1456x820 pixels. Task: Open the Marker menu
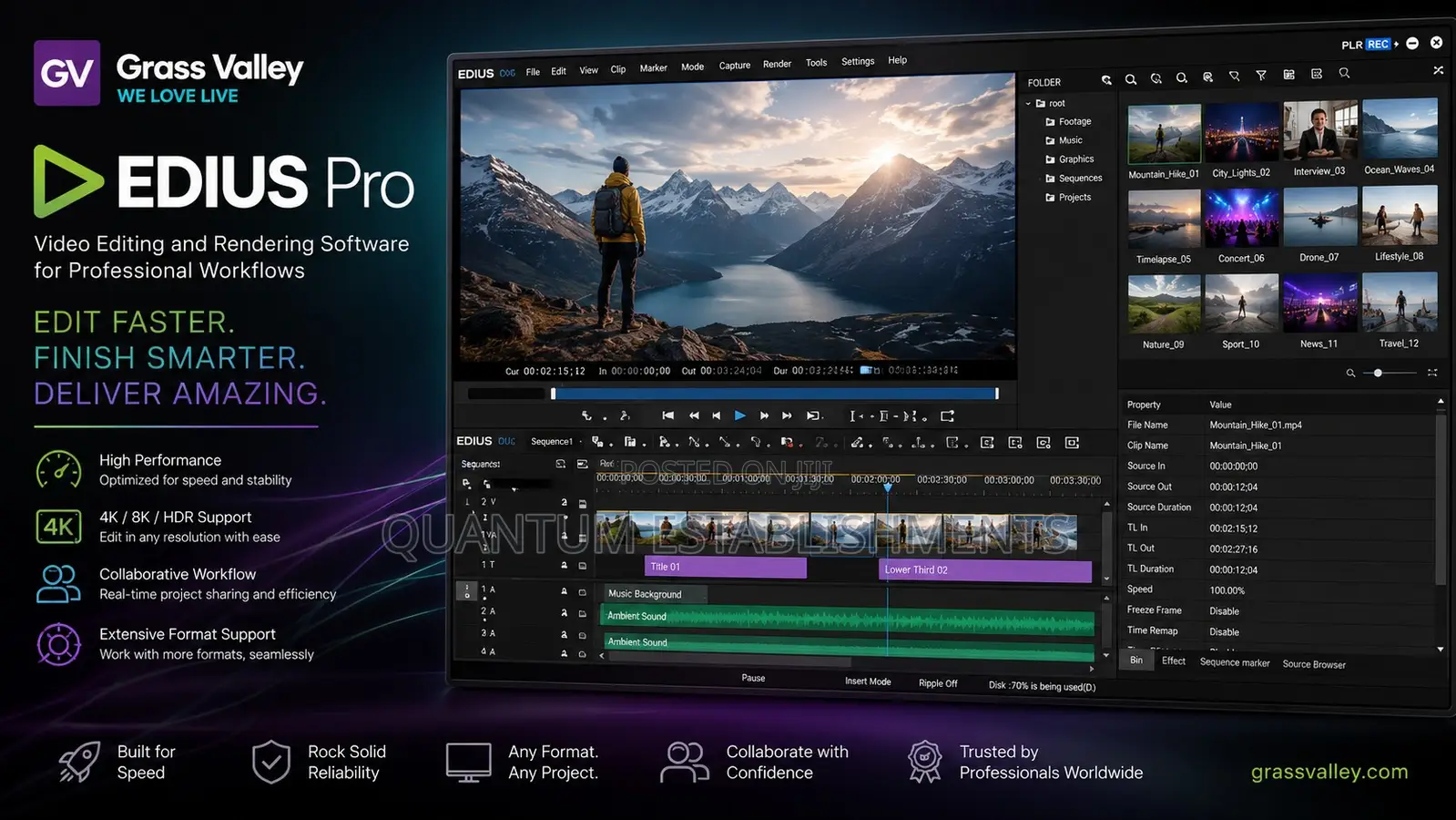(x=653, y=68)
